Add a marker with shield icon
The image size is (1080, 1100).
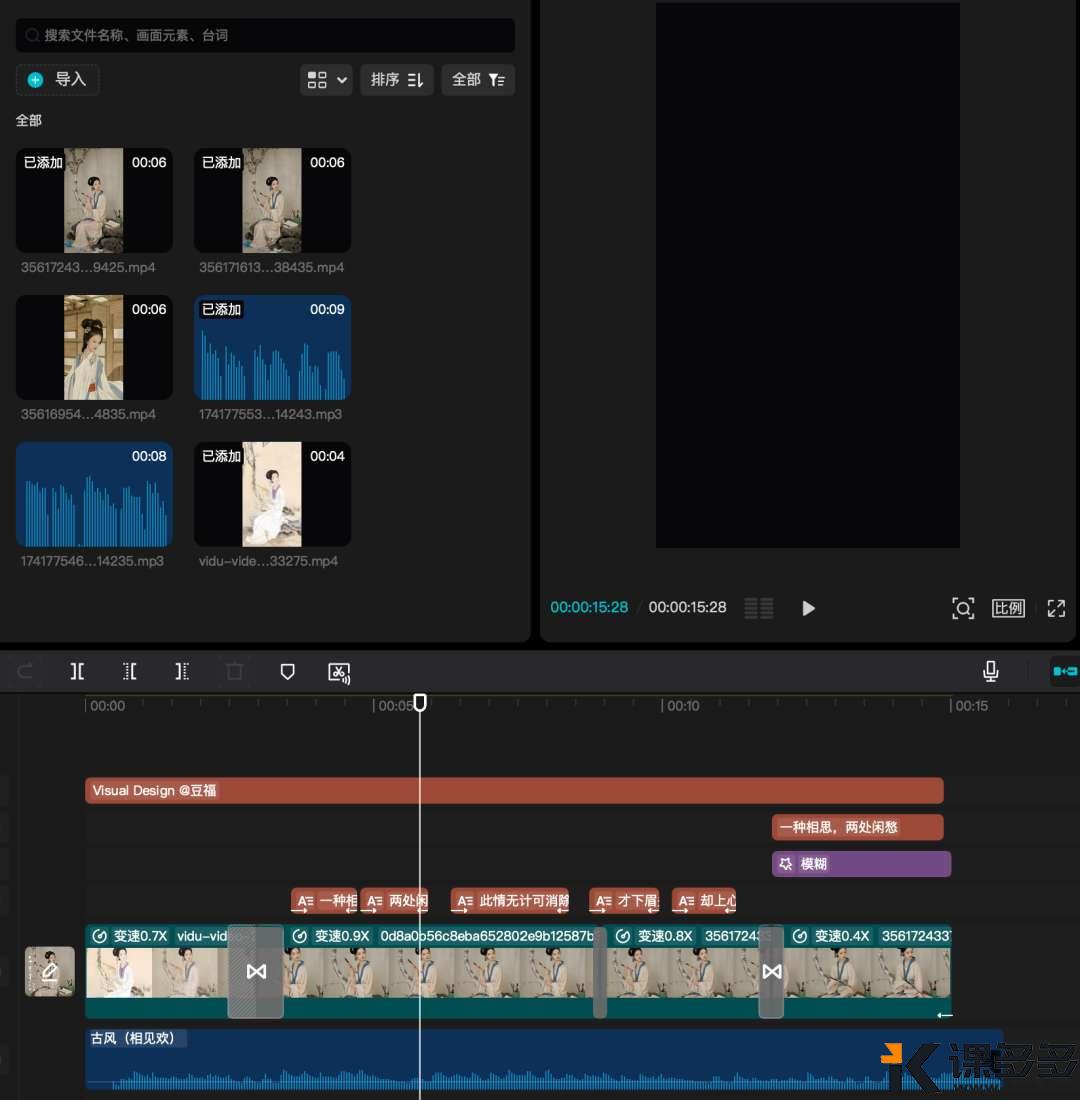point(287,671)
